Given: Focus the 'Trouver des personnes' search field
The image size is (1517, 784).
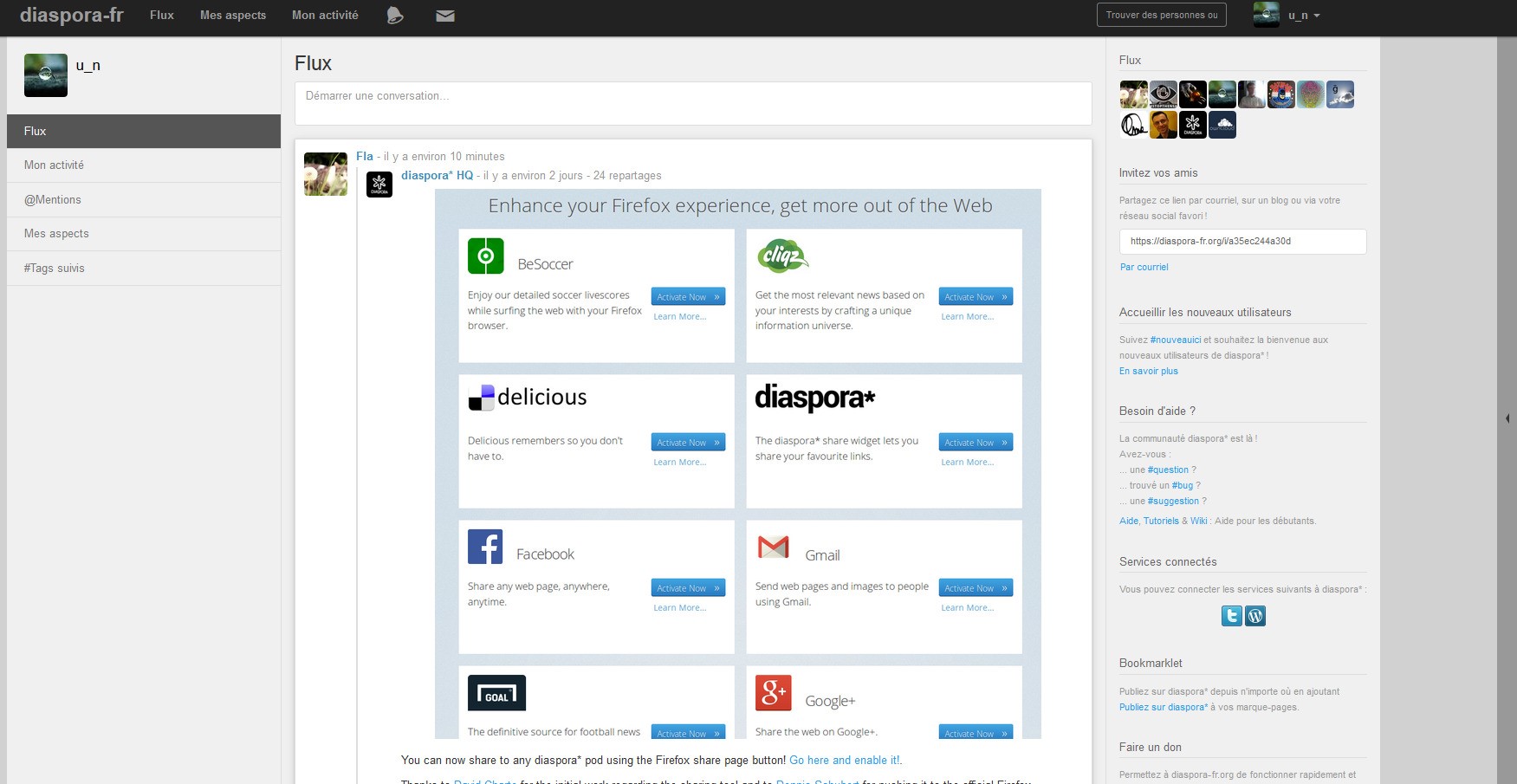Looking at the screenshot, I should [1161, 16].
